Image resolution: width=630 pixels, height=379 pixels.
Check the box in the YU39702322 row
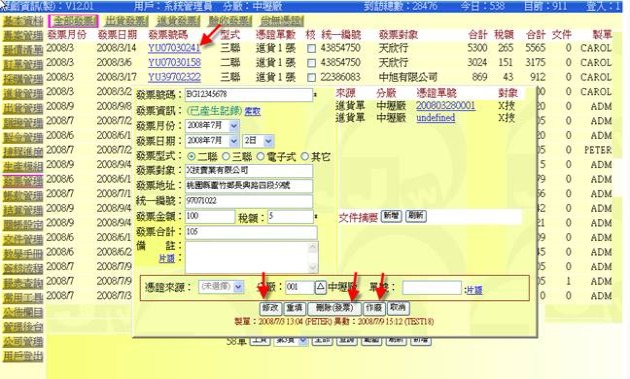click(x=311, y=78)
